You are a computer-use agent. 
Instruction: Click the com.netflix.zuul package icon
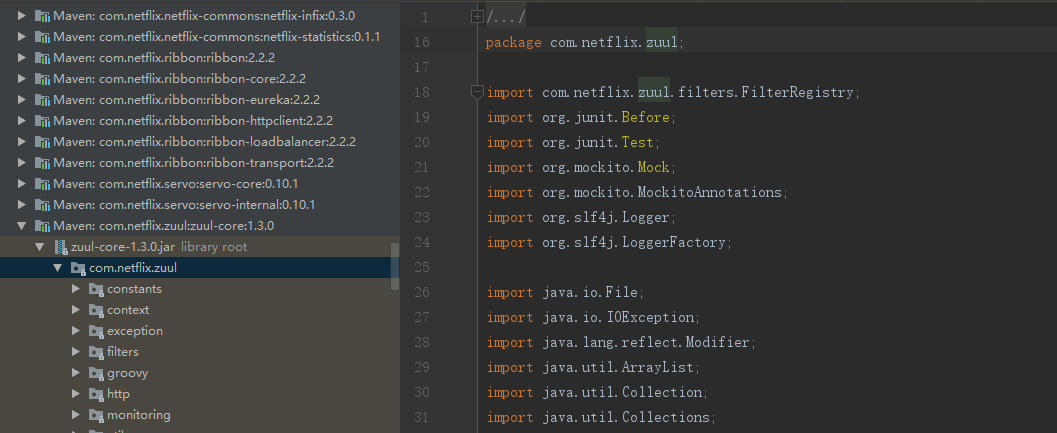pyautogui.click(x=78, y=268)
